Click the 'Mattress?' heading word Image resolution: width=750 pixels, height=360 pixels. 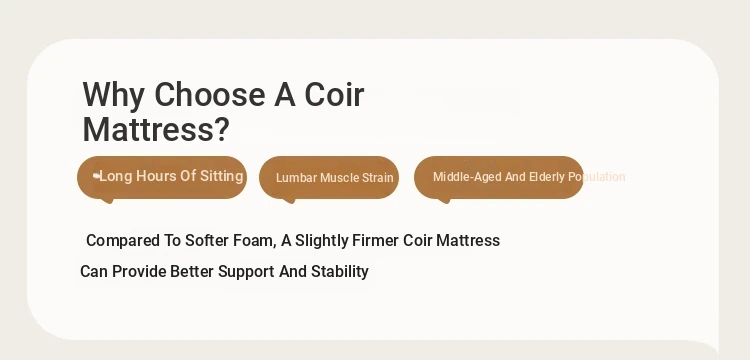coord(156,130)
